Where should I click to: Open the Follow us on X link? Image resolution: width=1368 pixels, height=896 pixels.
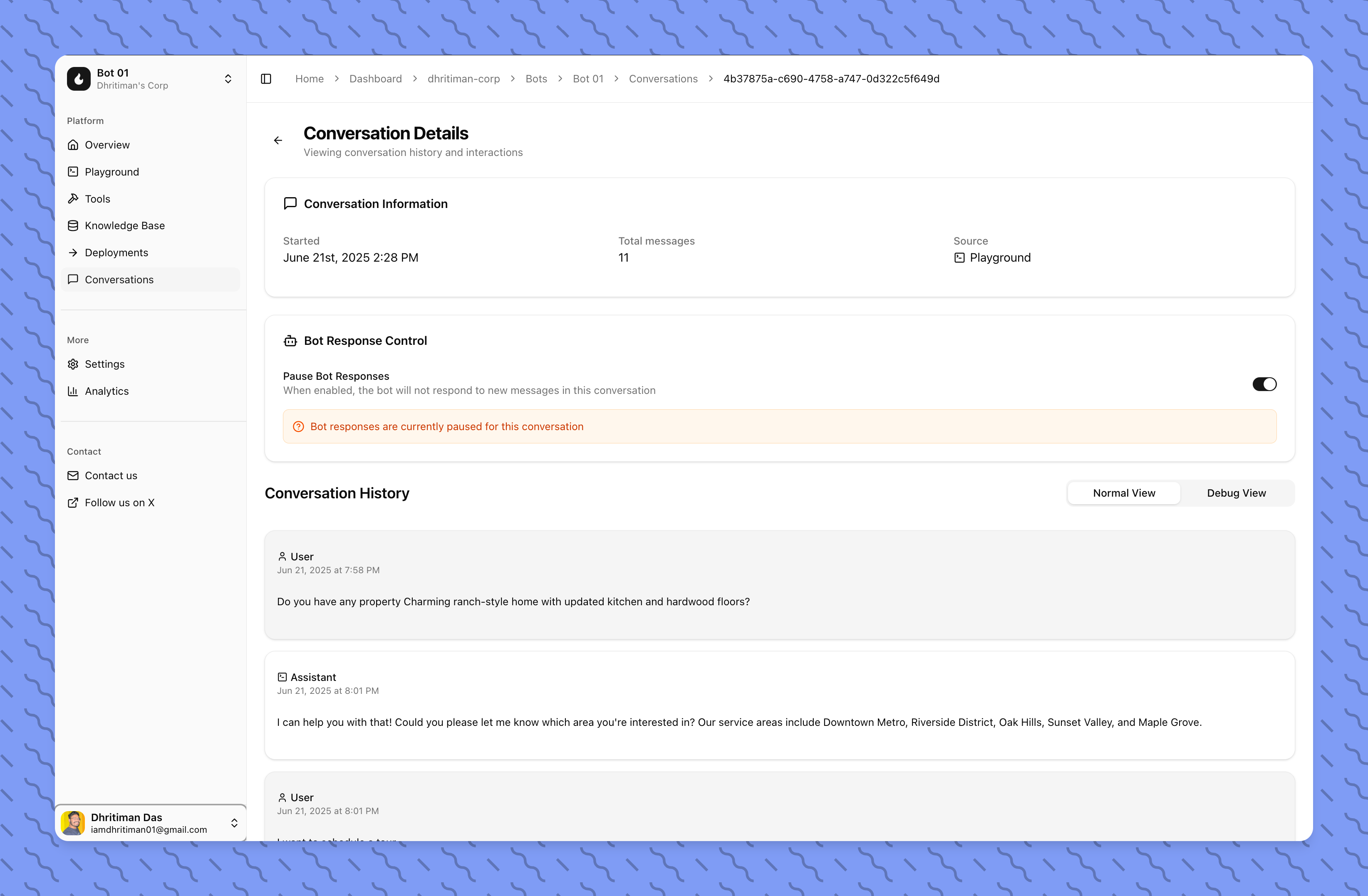pyautogui.click(x=151, y=503)
